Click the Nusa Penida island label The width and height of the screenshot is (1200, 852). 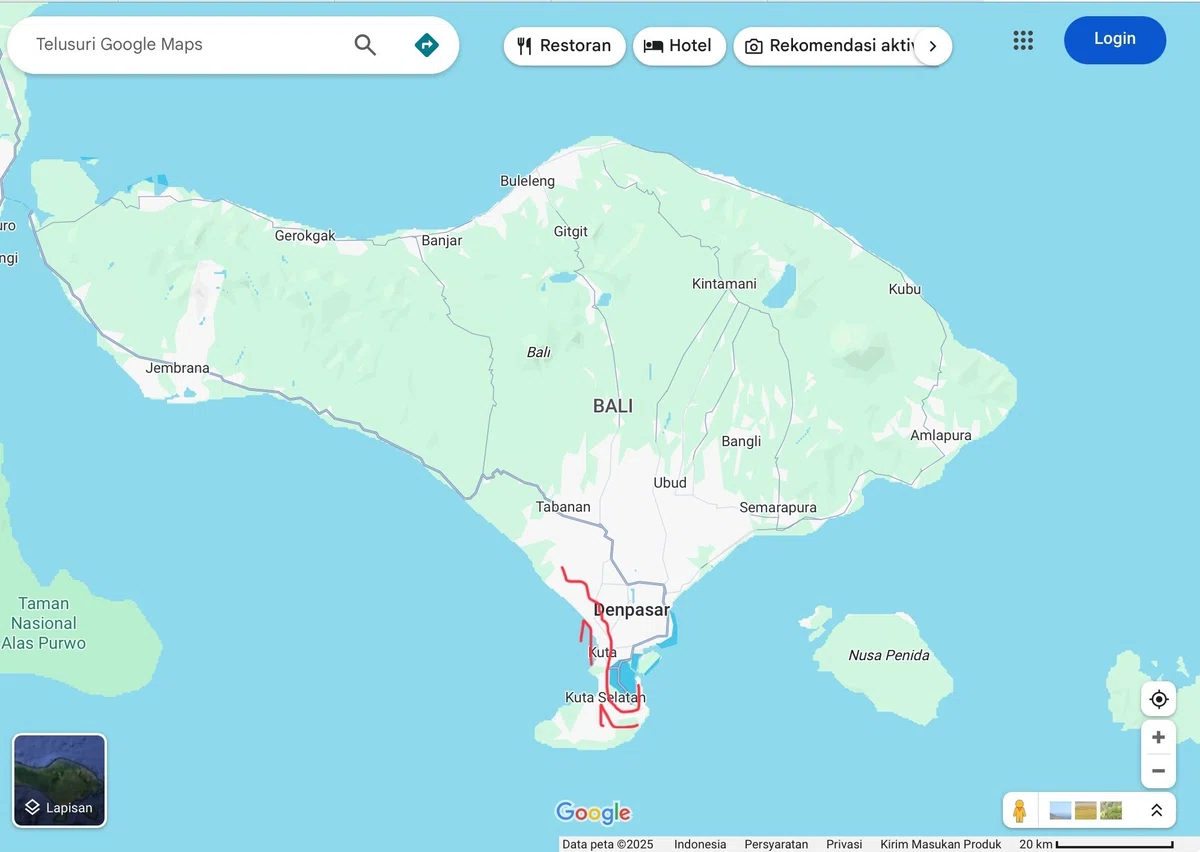point(889,656)
